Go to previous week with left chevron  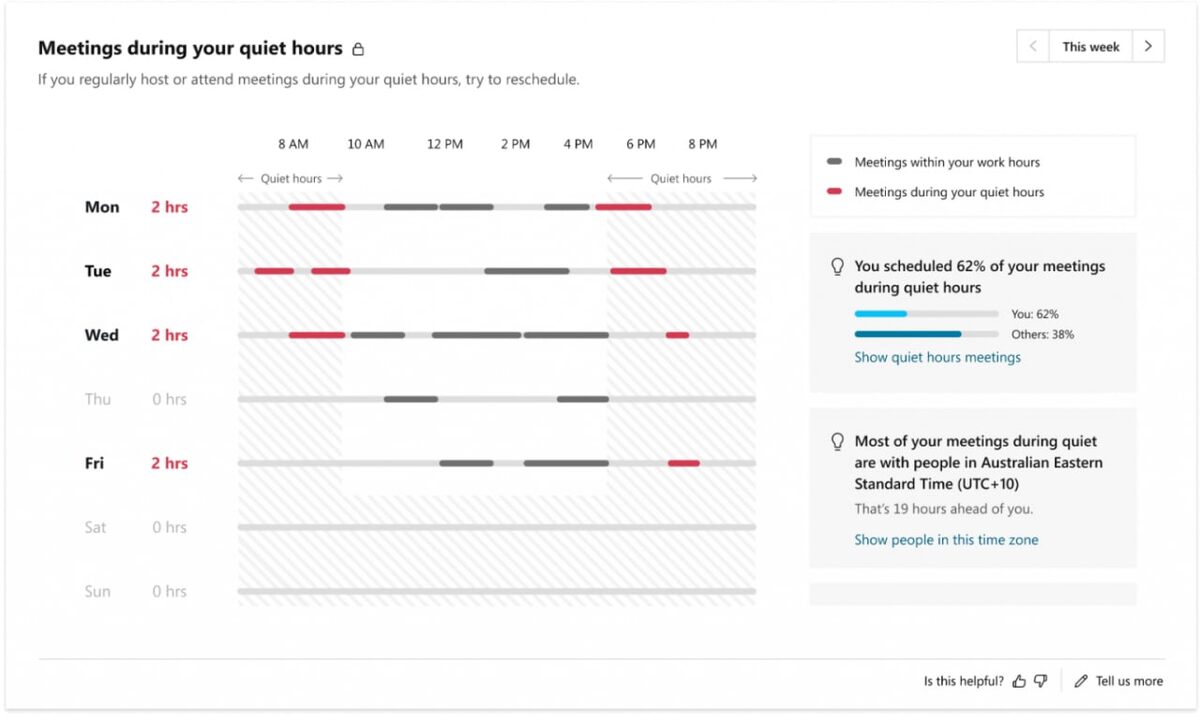pyautogui.click(x=1033, y=46)
